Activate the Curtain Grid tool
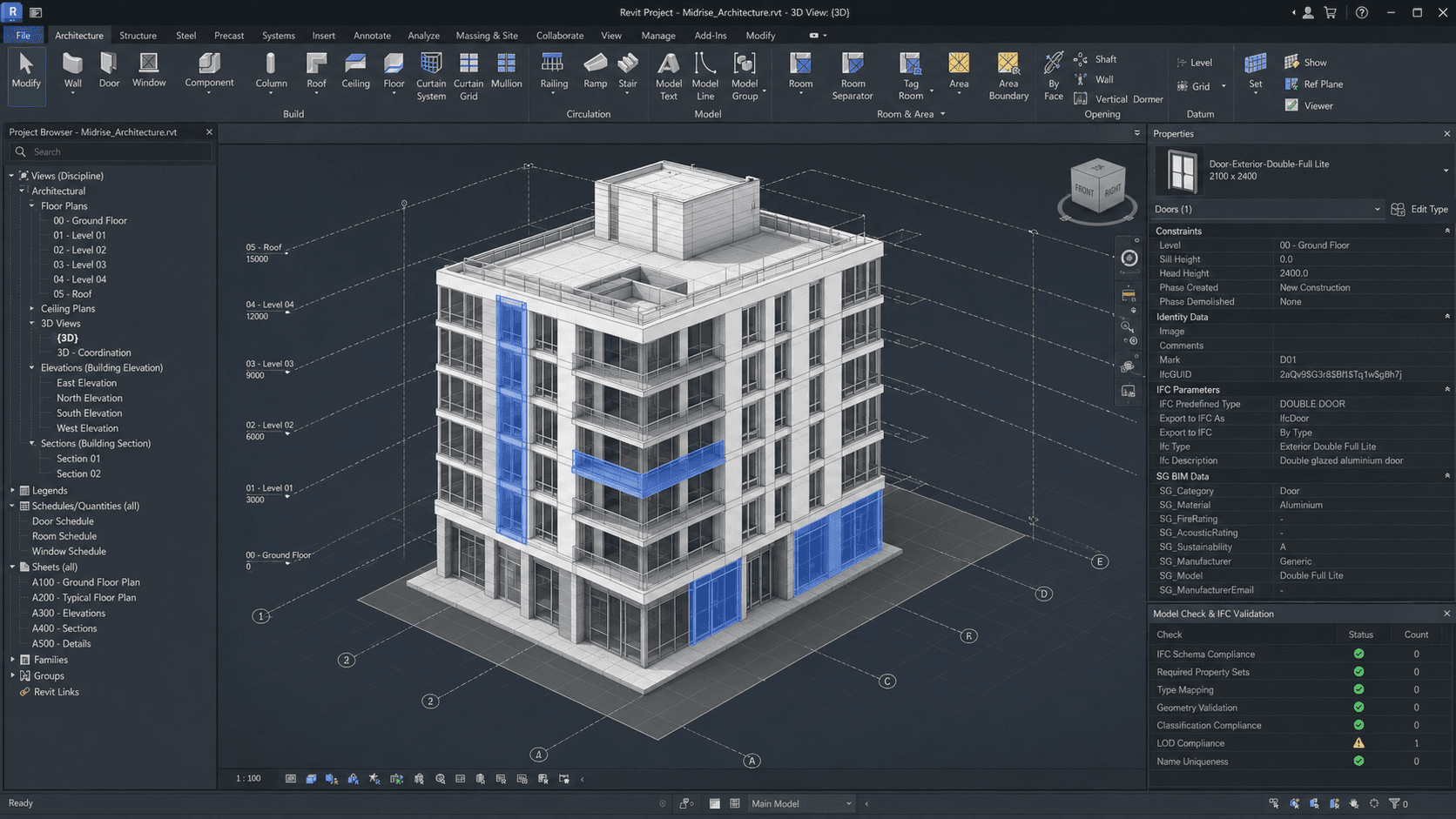 pos(468,77)
